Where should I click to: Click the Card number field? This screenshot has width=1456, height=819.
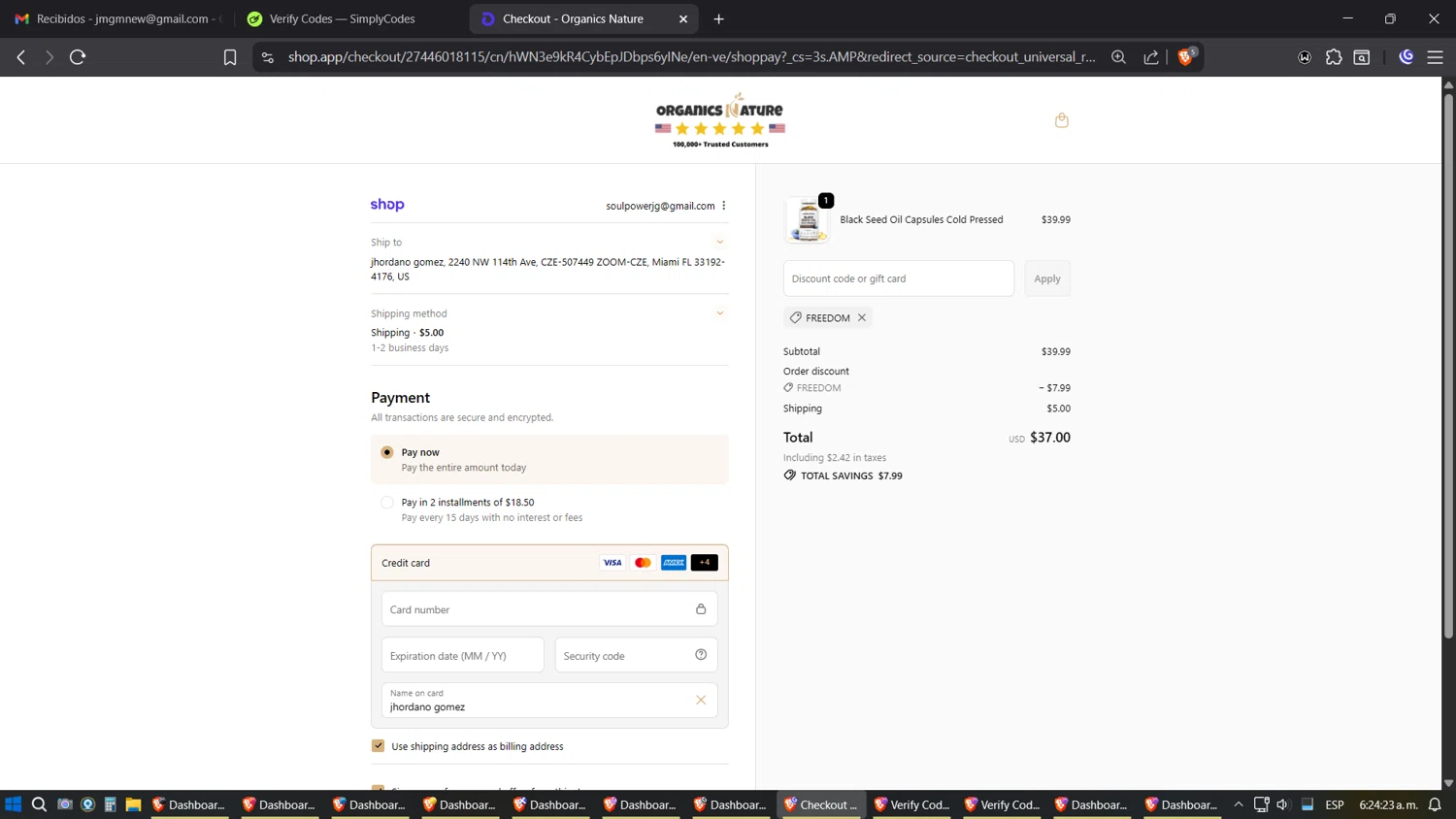pos(549,609)
